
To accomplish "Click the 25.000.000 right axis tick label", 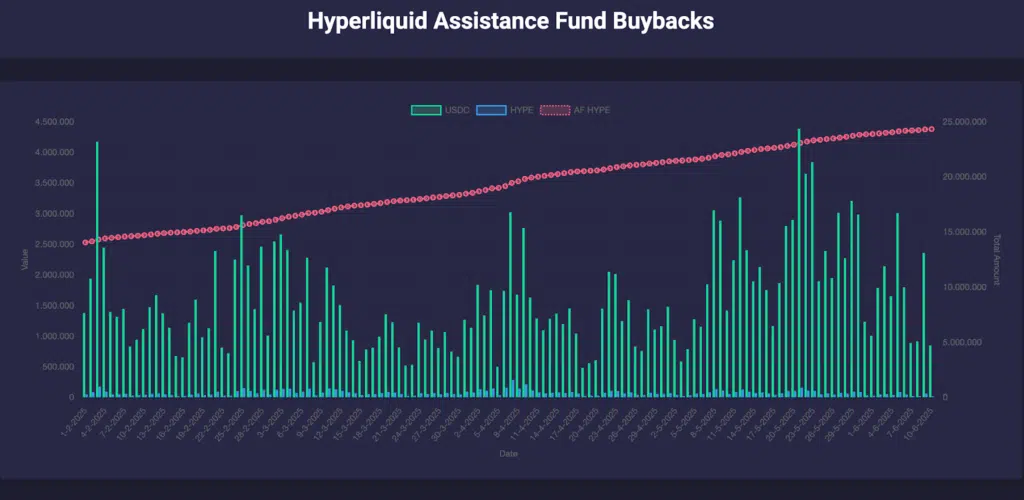I will point(965,122).
